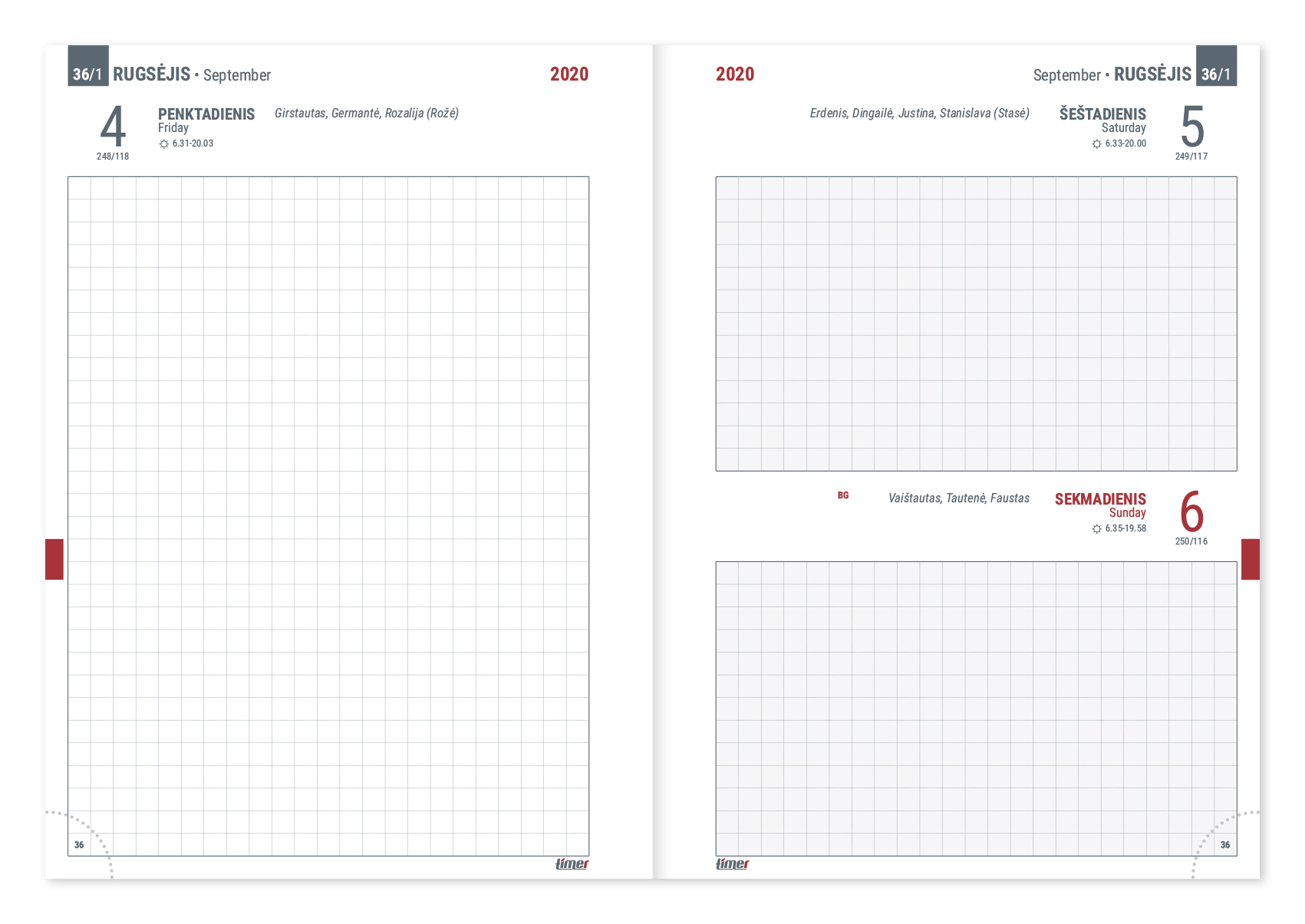Image resolution: width=1305 pixels, height=924 pixels.
Task: Click inside the Sunday notes grid
Action: (x=976, y=709)
